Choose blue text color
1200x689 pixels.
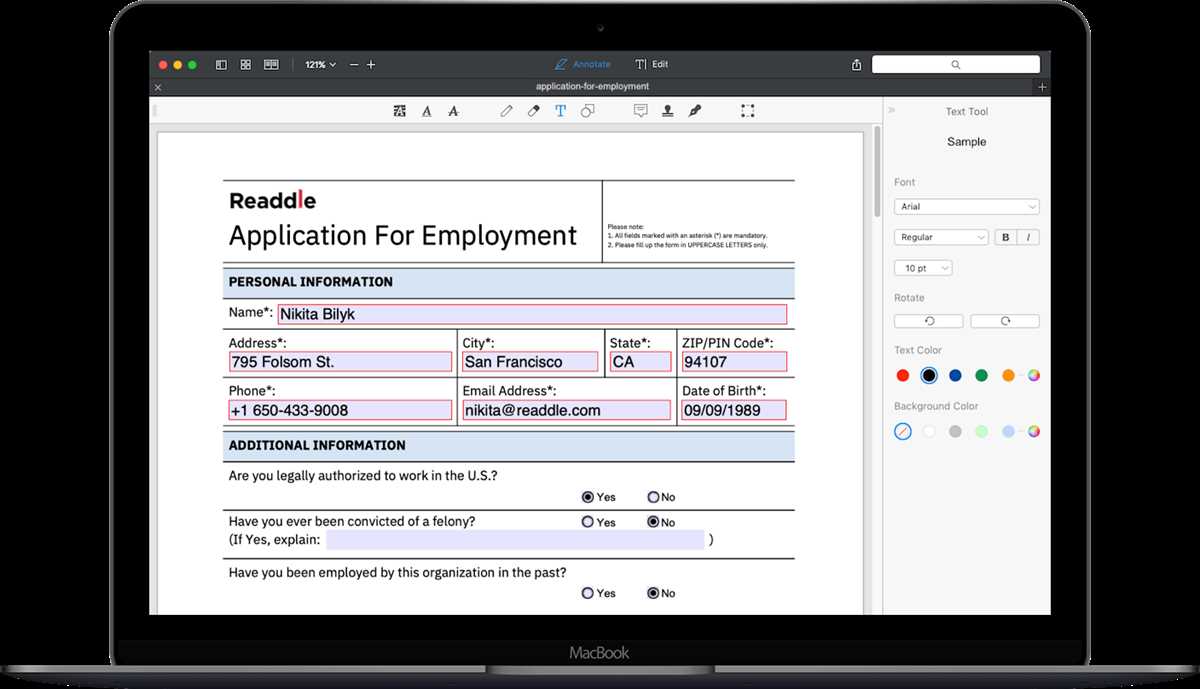click(955, 375)
